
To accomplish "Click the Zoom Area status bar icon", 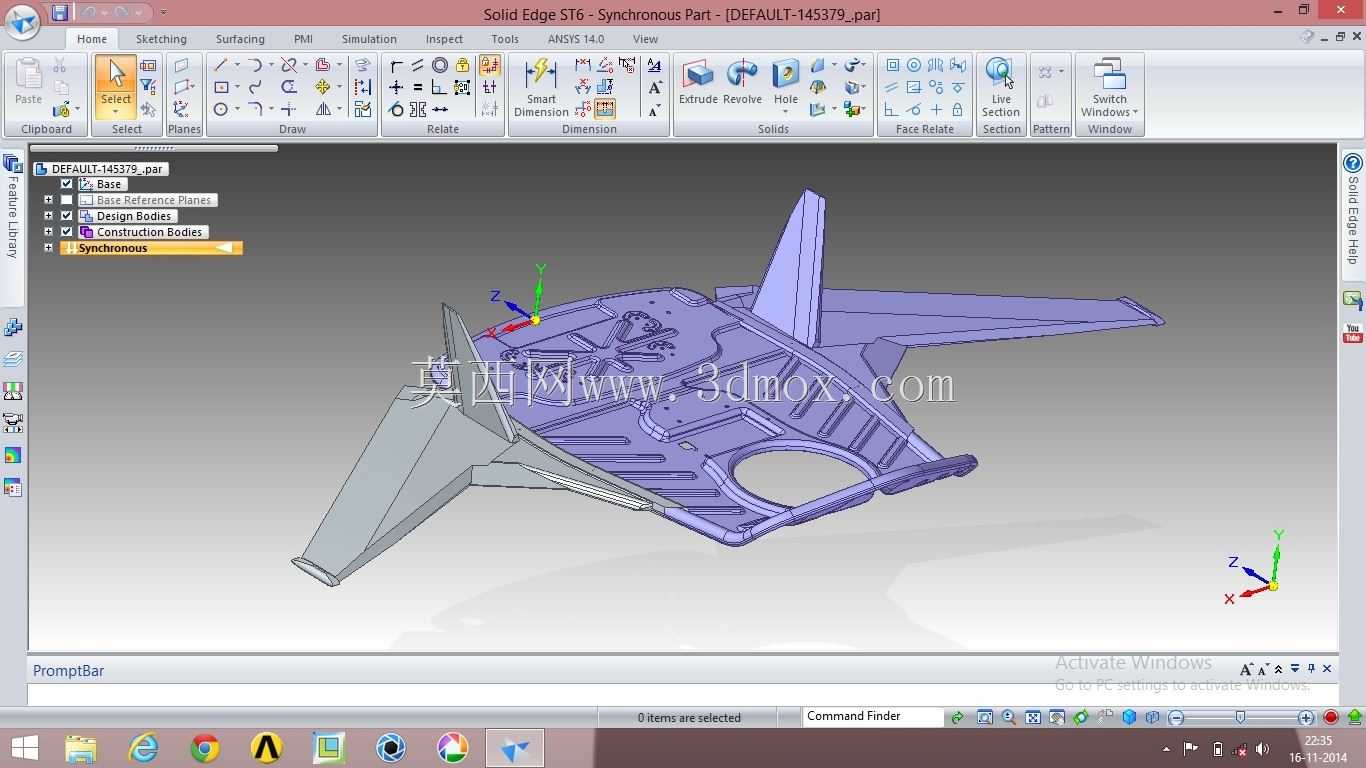I will [985, 717].
